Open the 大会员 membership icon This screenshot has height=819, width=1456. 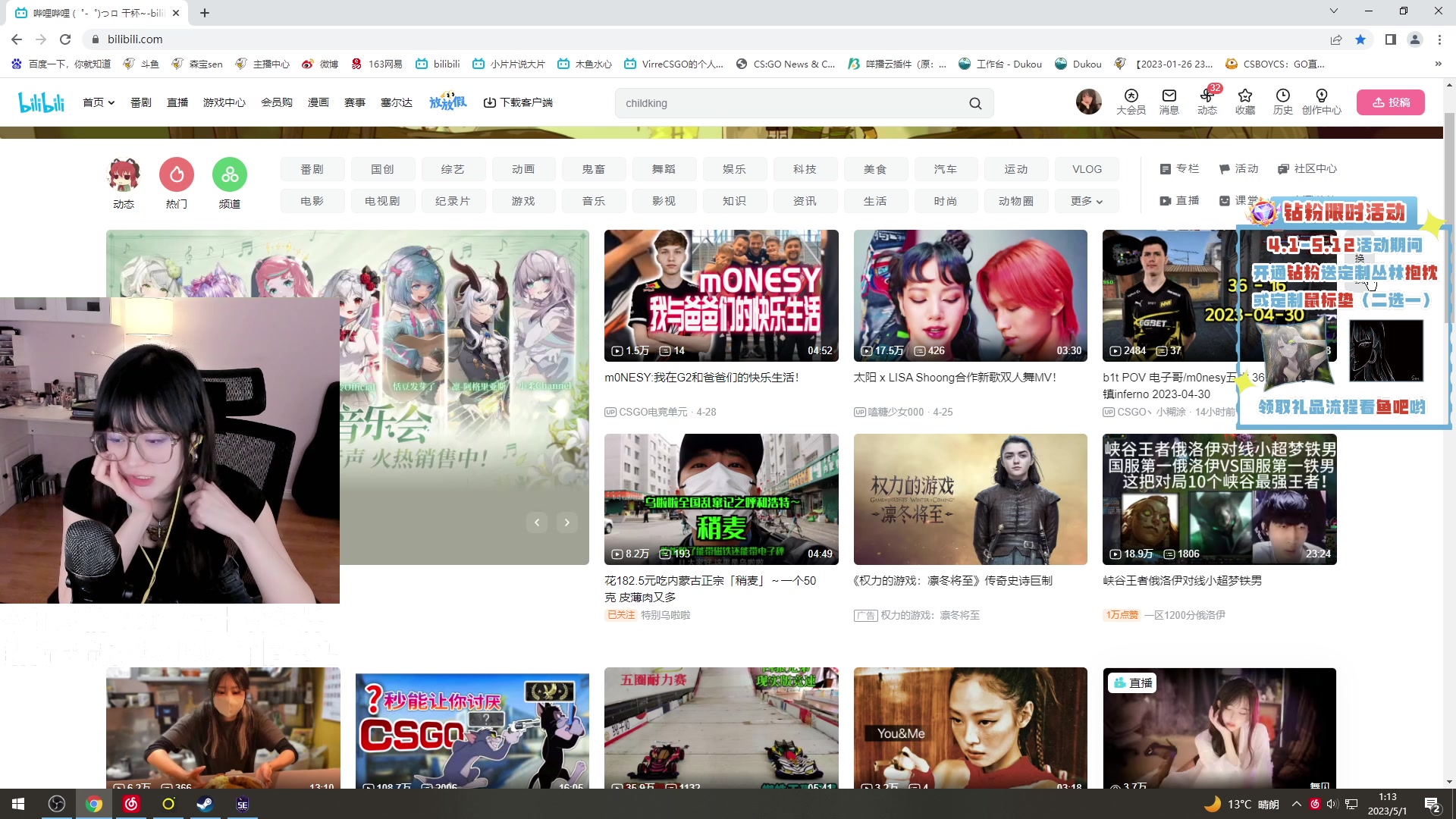pyautogui.click(x=1131, y=102)
